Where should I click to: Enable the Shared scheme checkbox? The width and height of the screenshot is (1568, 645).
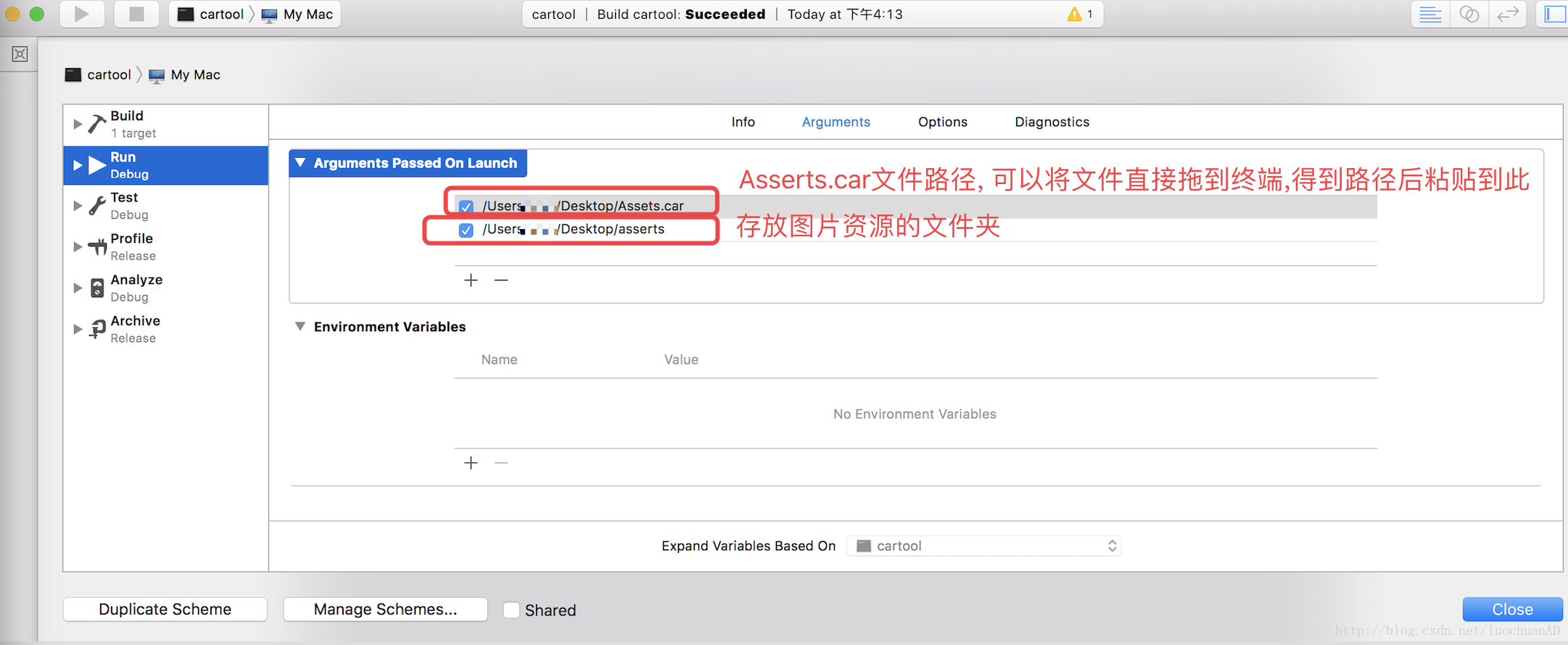511,610
